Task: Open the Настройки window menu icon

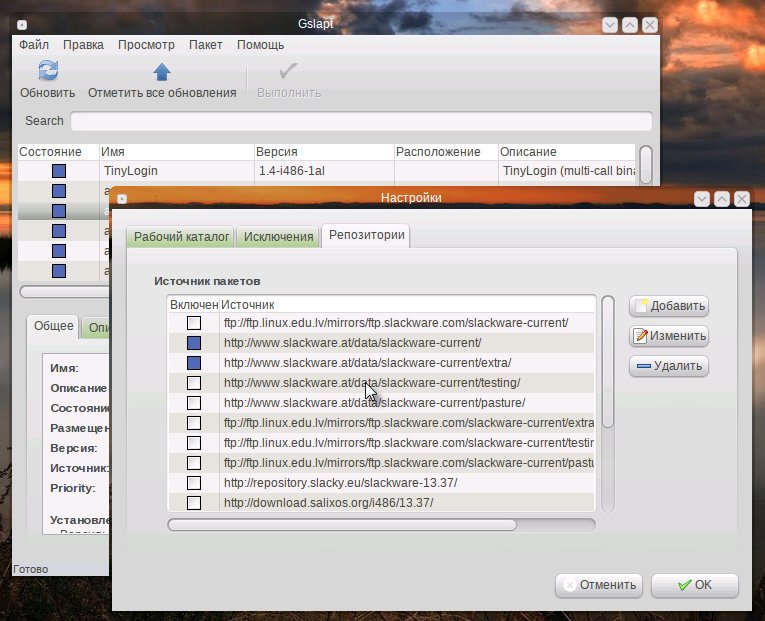Action: (x=122, y=199)
